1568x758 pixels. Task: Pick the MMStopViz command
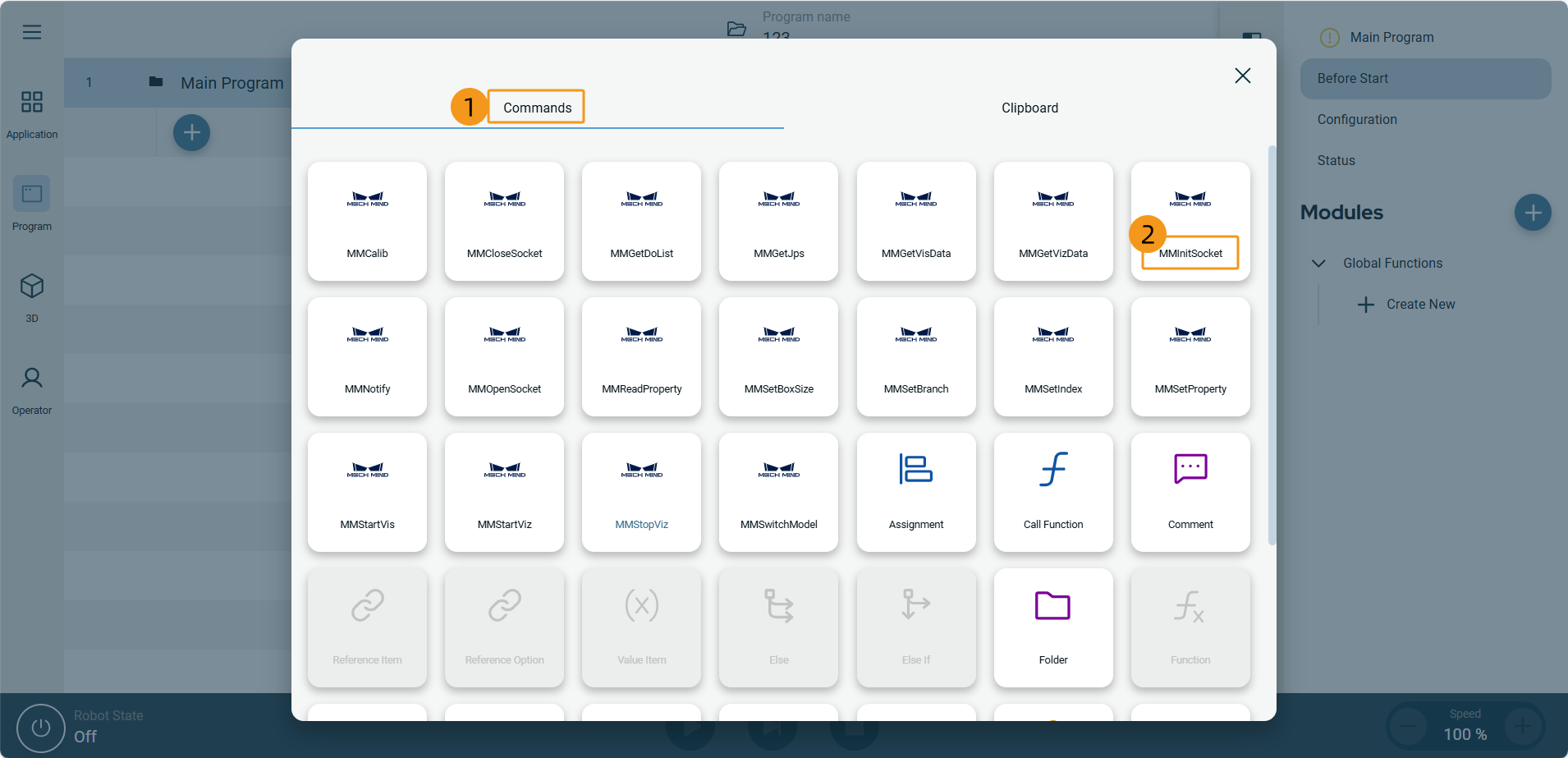(641, 492)
